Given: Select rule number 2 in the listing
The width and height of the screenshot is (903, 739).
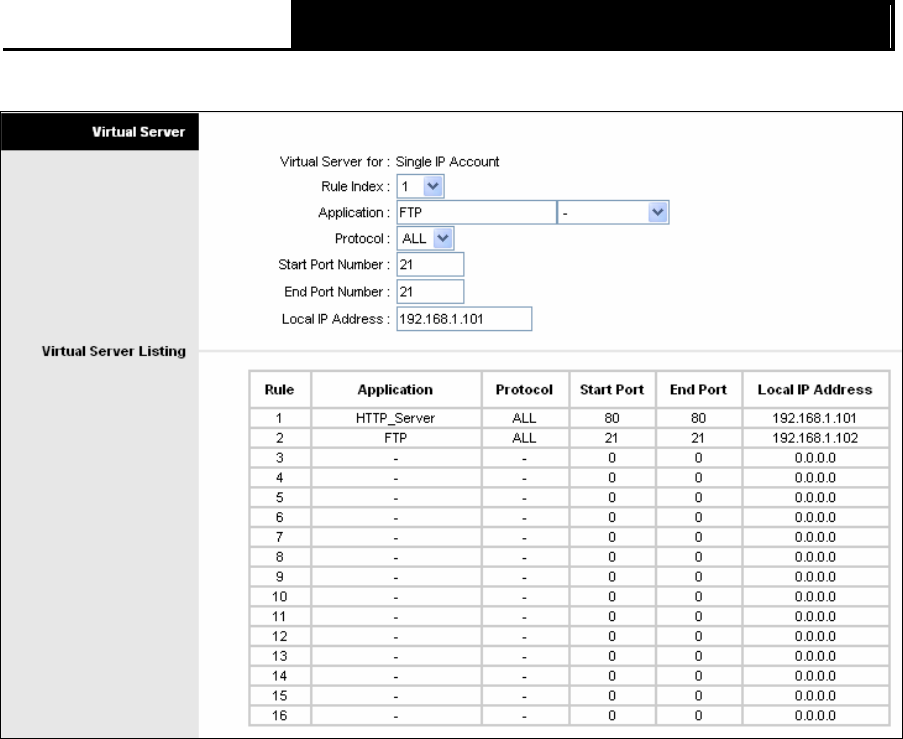Looking at the screenshot, I should (x=279, y=438).
